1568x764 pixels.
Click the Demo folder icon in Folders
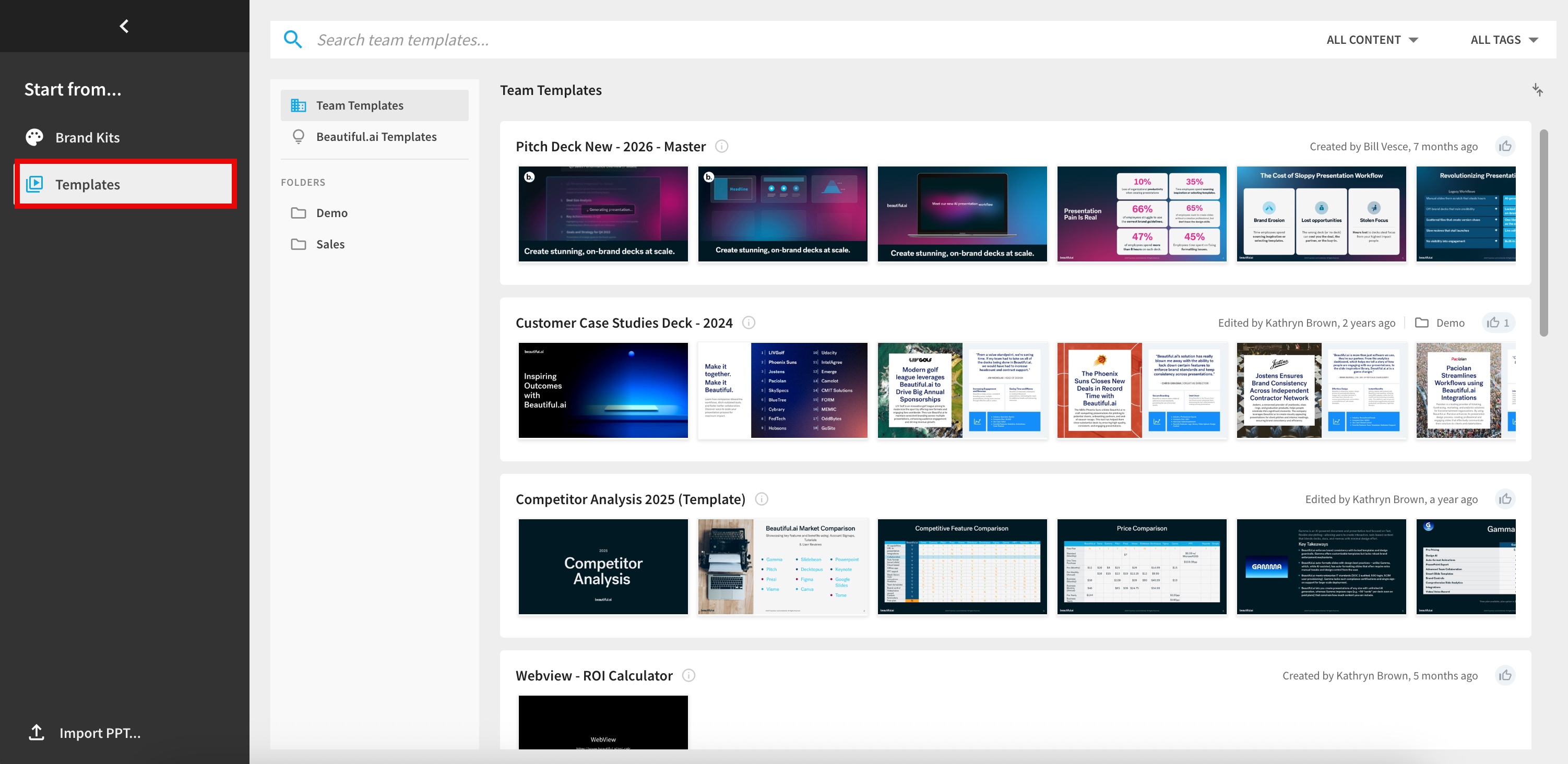tap(298, 212)
